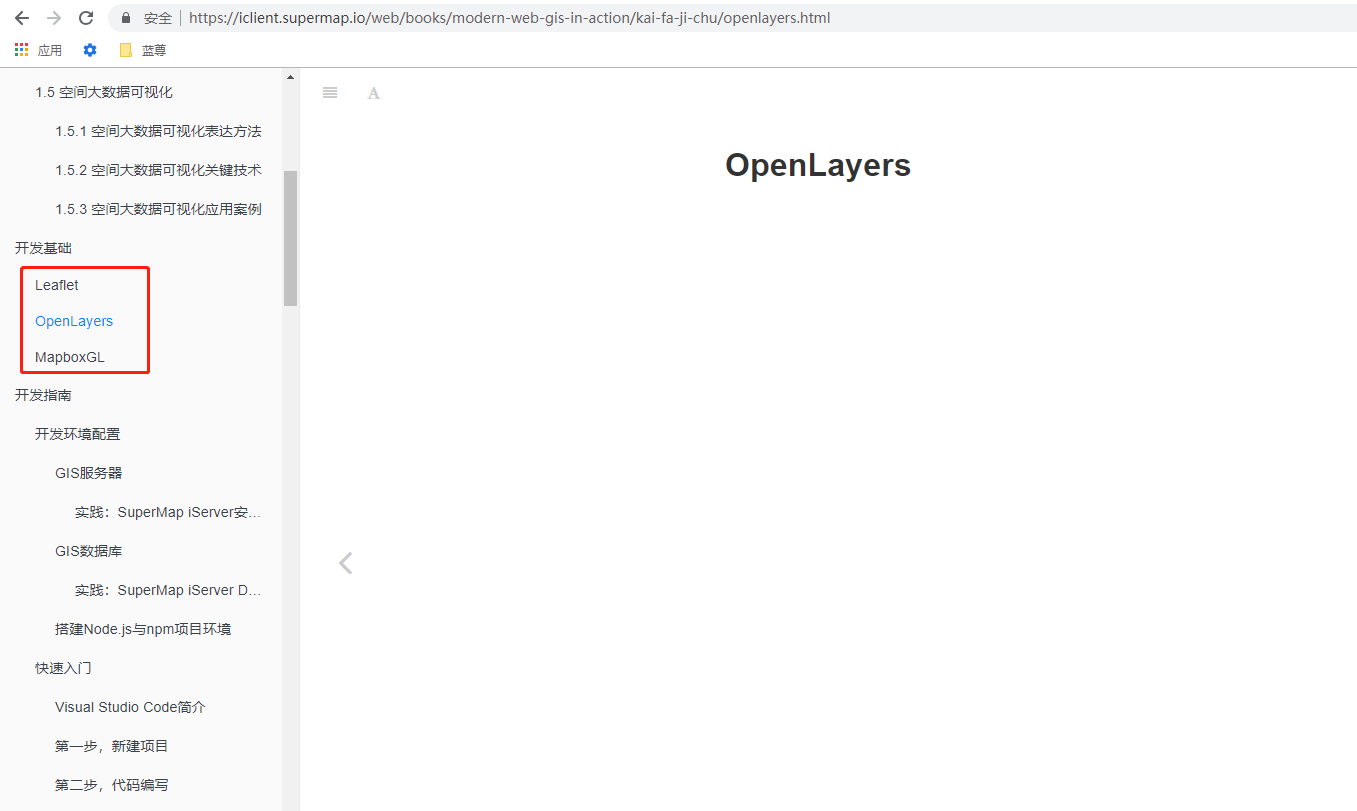1357x811 pixels.
Task: Click the browser back arrow
Action: click(x=22, y=18)
